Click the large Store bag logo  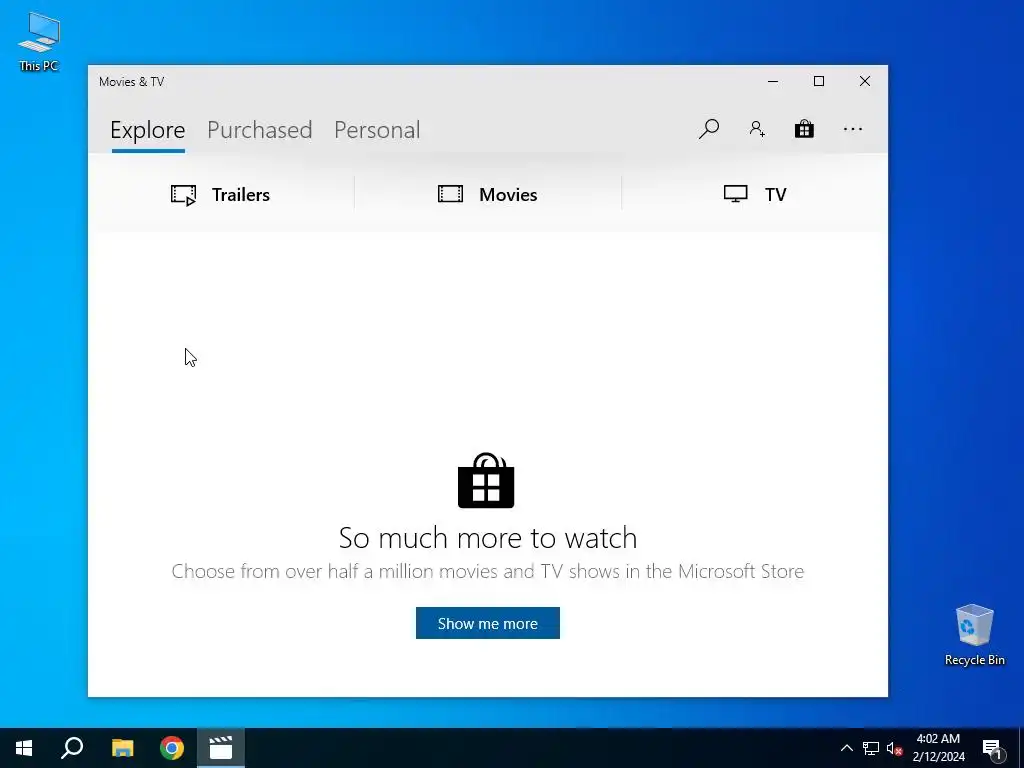click(x=486, y=481)
